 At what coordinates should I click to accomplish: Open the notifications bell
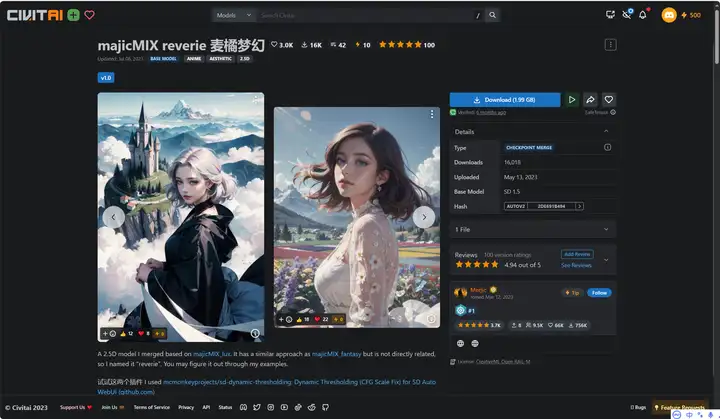pyautogui.click(x=643, y=15)
